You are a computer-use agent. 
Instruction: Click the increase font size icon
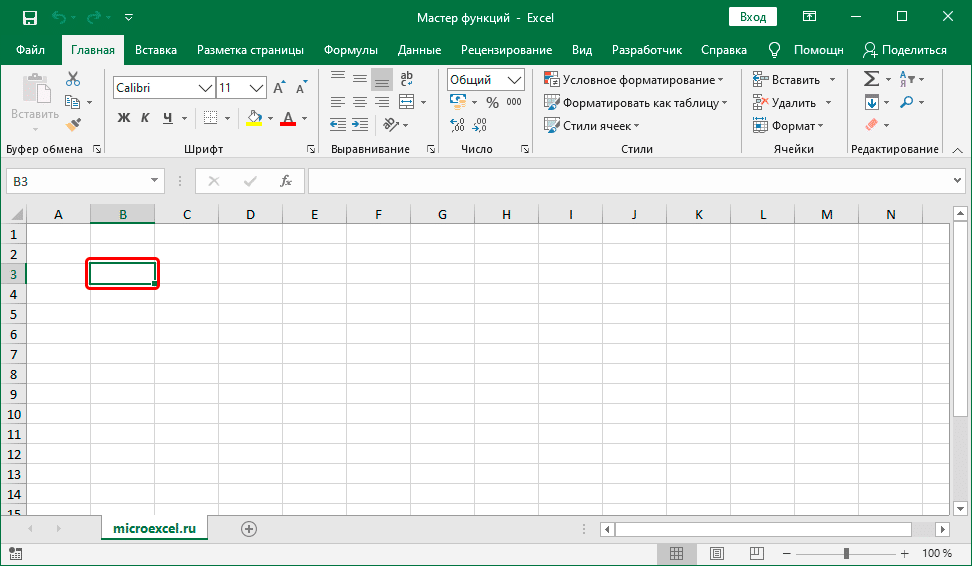point(280,88)
